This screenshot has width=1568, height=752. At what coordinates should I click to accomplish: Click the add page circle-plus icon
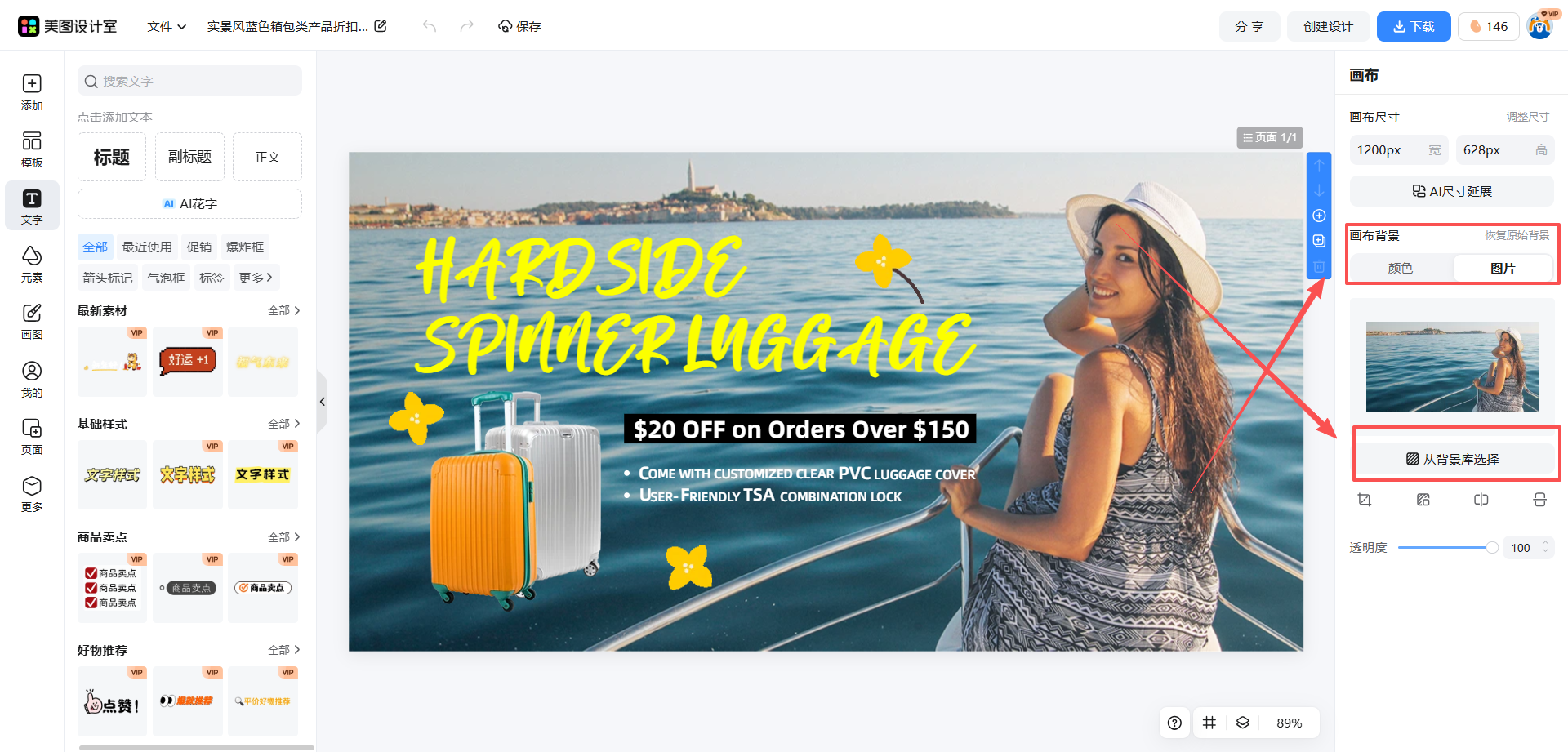1319,216
